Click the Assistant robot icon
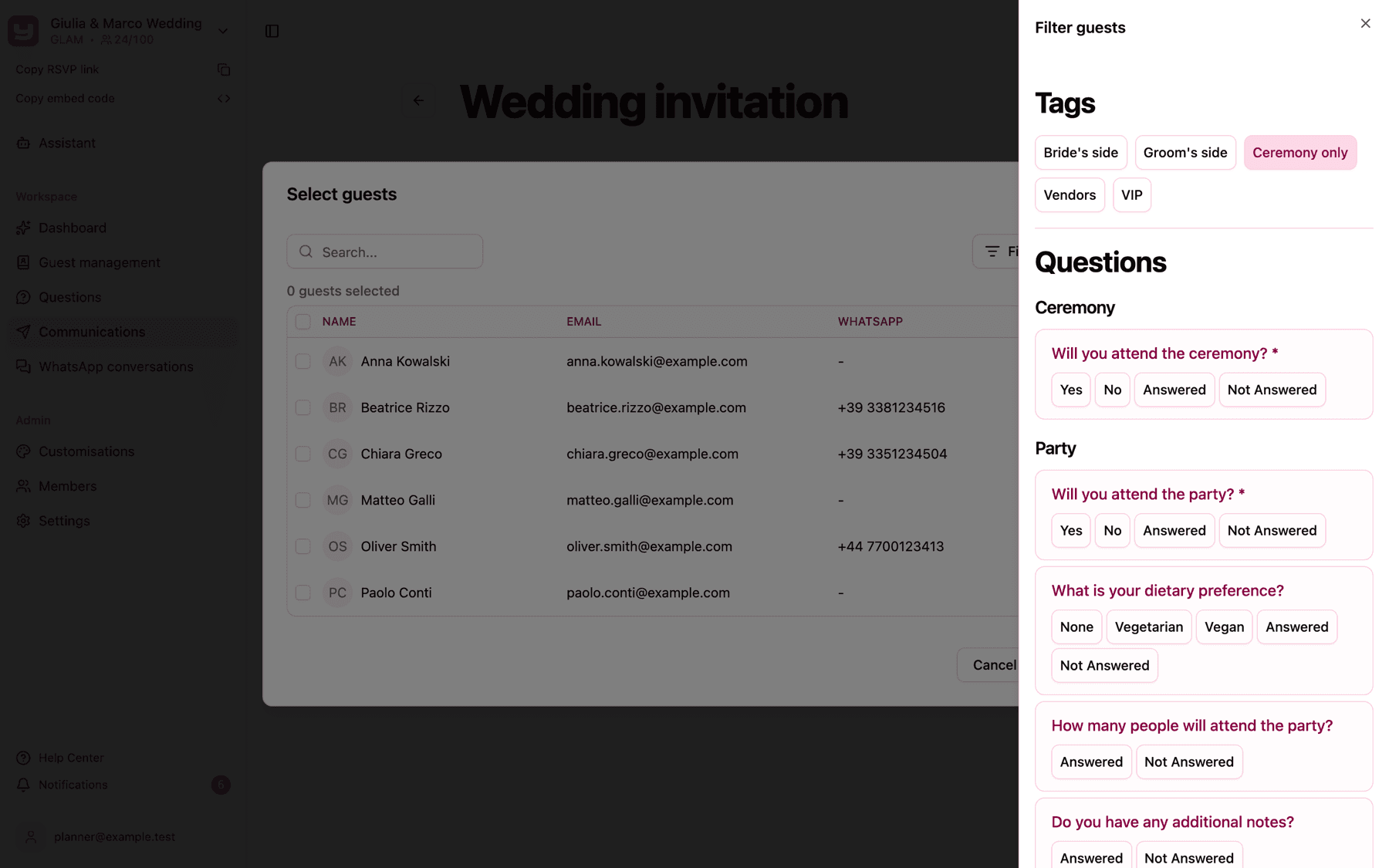 [23, 143]
